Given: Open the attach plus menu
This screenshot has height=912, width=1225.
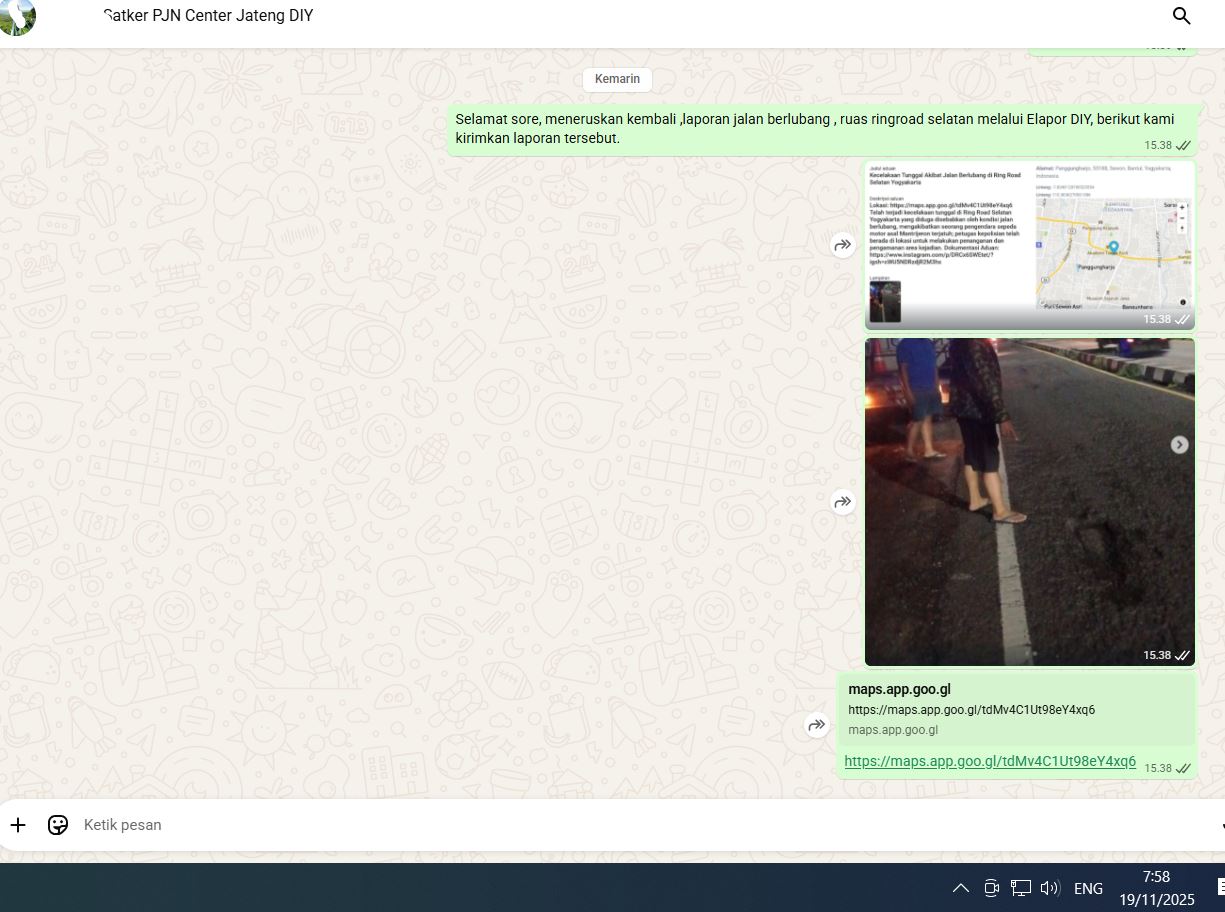Looking at the screenshot, I should pos(18,825).
